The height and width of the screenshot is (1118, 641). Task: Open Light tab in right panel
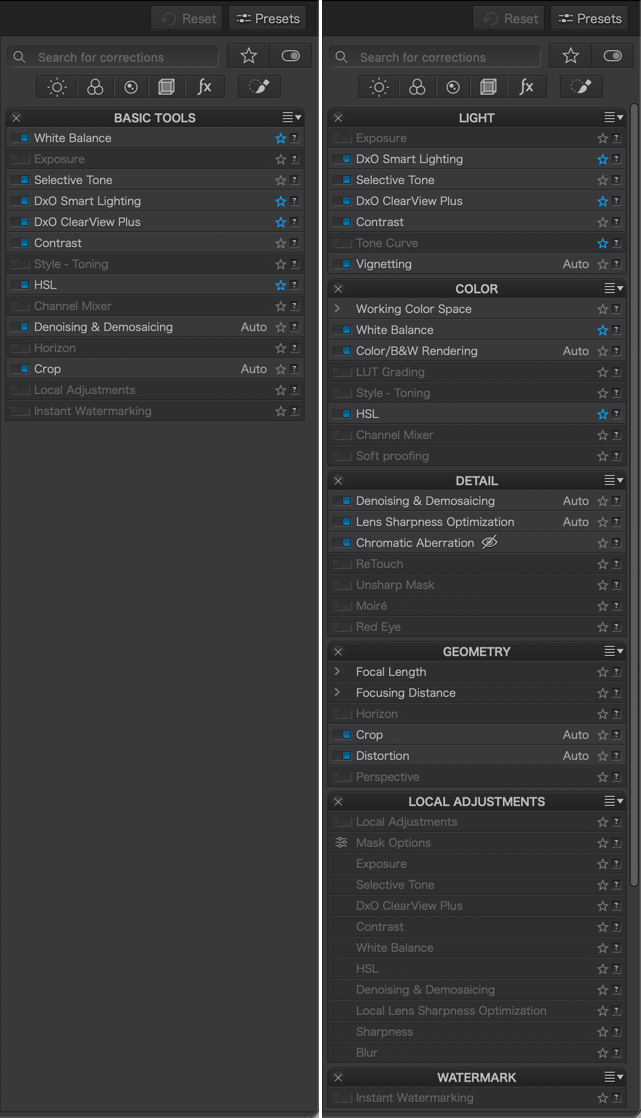[379, 87]
